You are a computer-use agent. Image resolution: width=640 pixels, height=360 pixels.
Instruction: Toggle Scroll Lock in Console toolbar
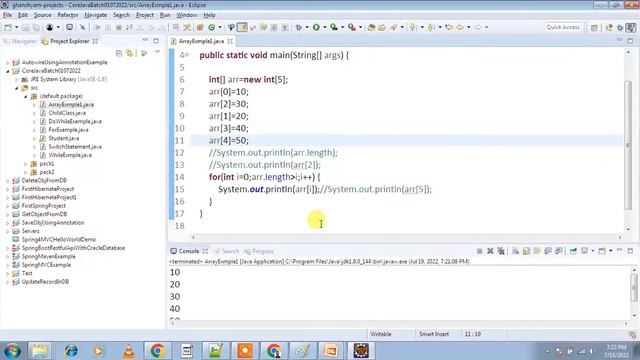[x=526, y=251]
